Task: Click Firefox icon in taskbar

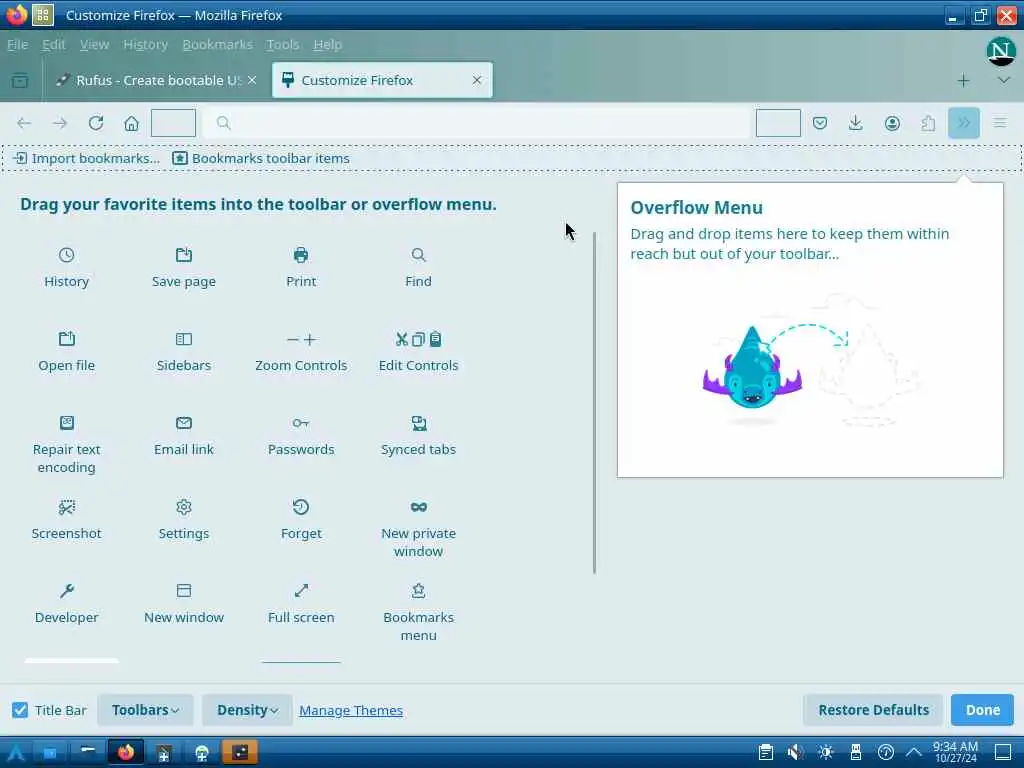Action: tap(126, 752)
